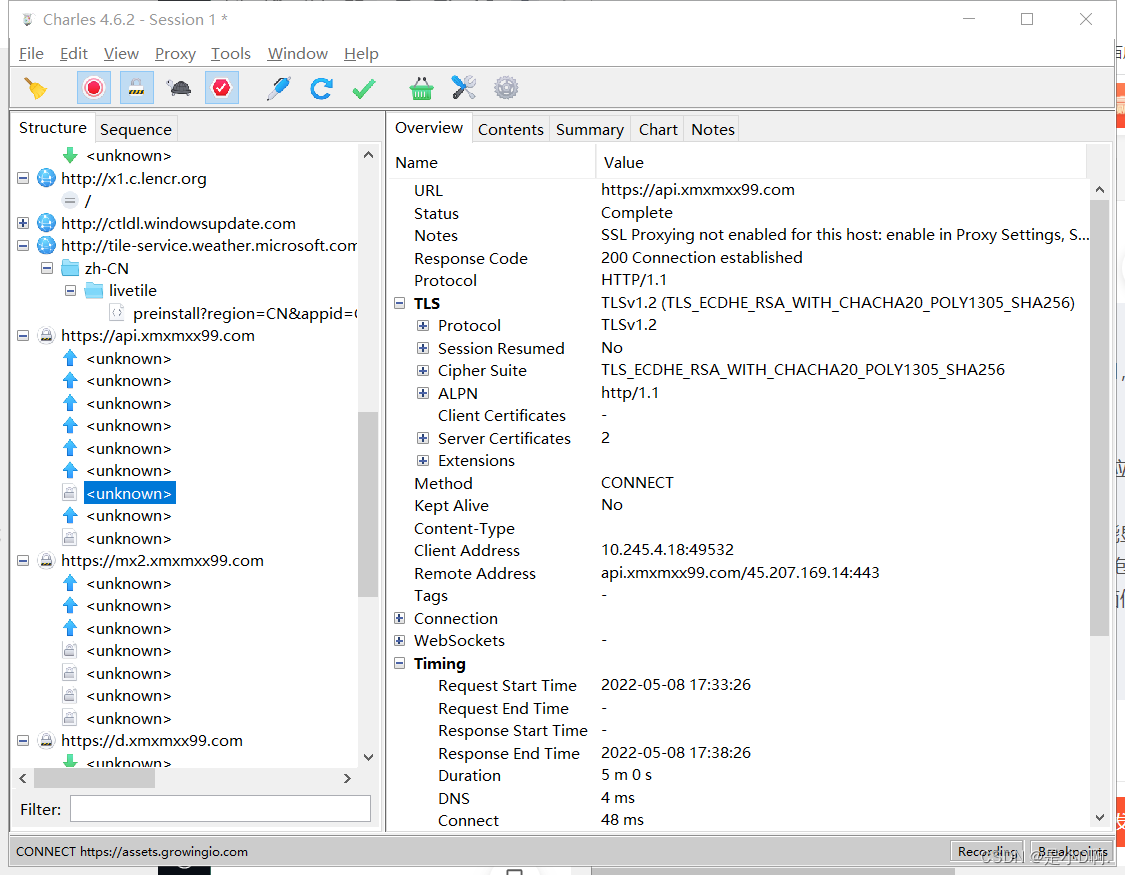Expand the Cipher Suite row
Image resolution: width=1125 pixels, height=875 pixels.
[423, 371]
